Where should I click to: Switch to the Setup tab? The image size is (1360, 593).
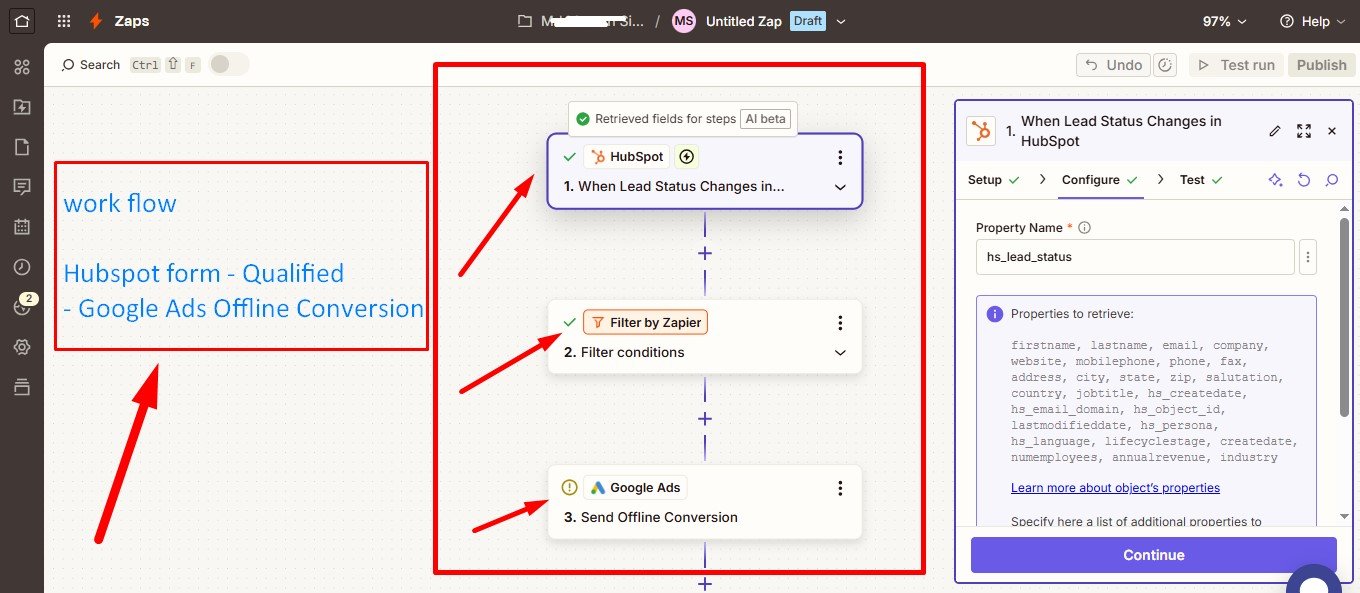click(x=994, y=180)
